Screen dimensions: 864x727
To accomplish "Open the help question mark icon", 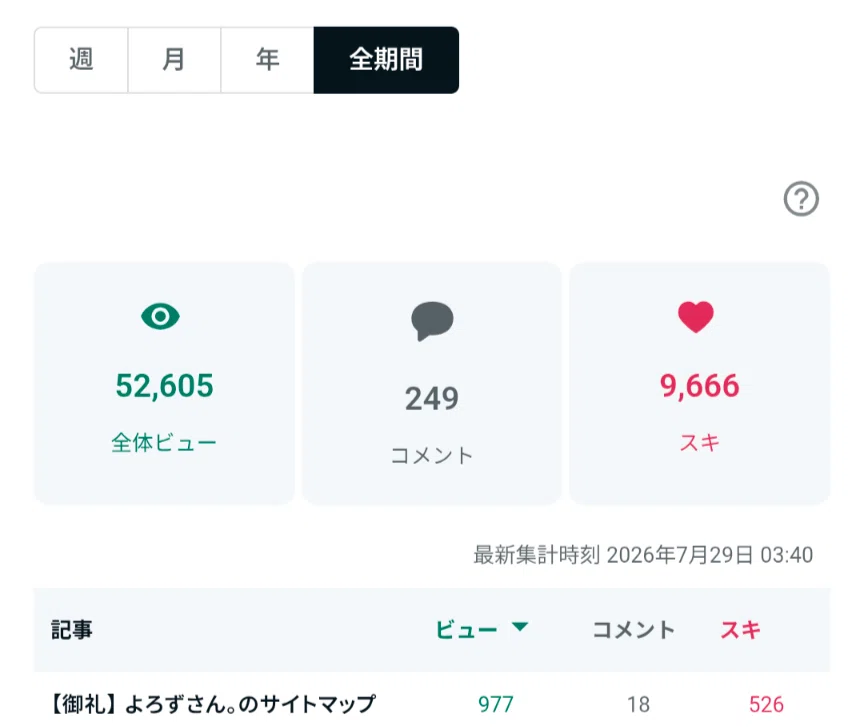I will click(x=801, y=198).
